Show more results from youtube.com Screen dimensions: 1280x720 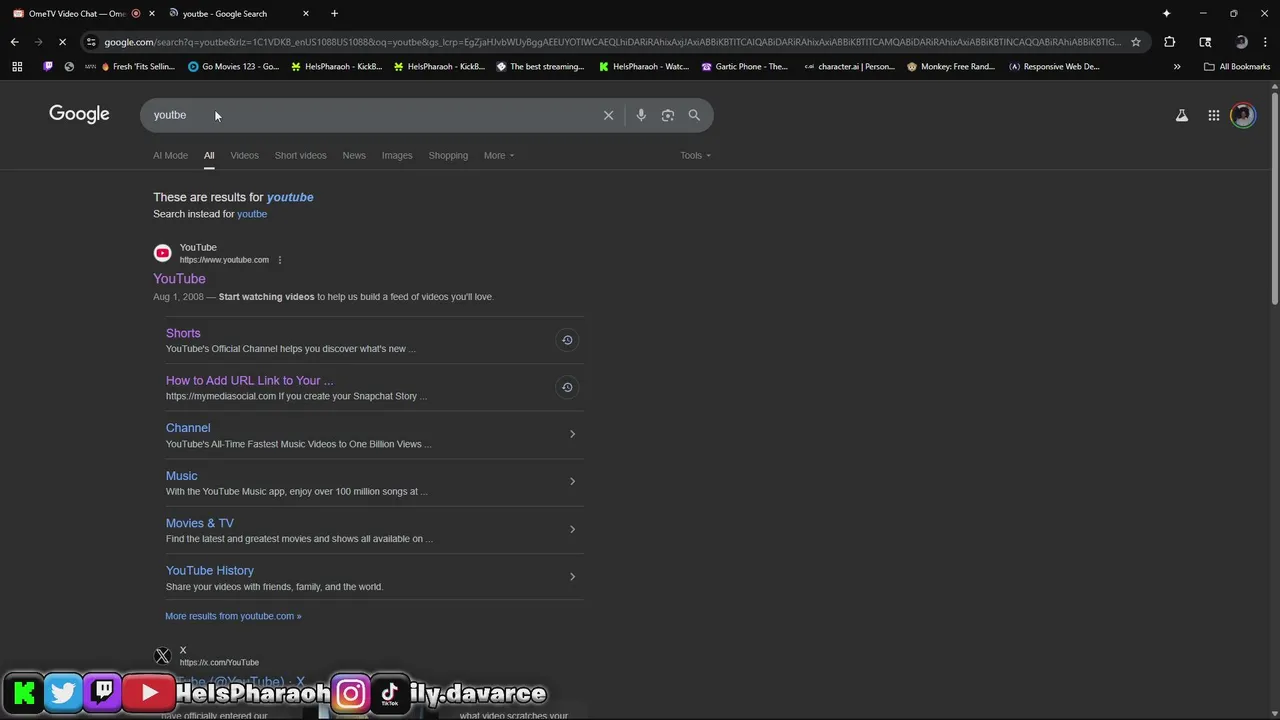tap(233, 616)
